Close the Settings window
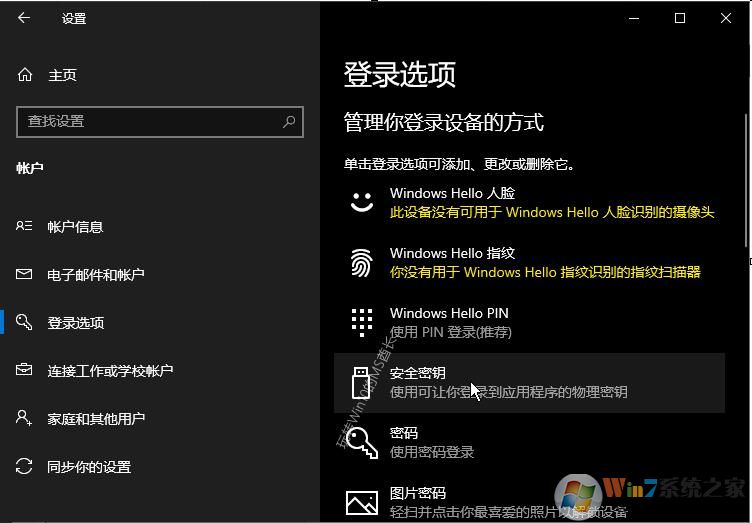 coord(726,18)
